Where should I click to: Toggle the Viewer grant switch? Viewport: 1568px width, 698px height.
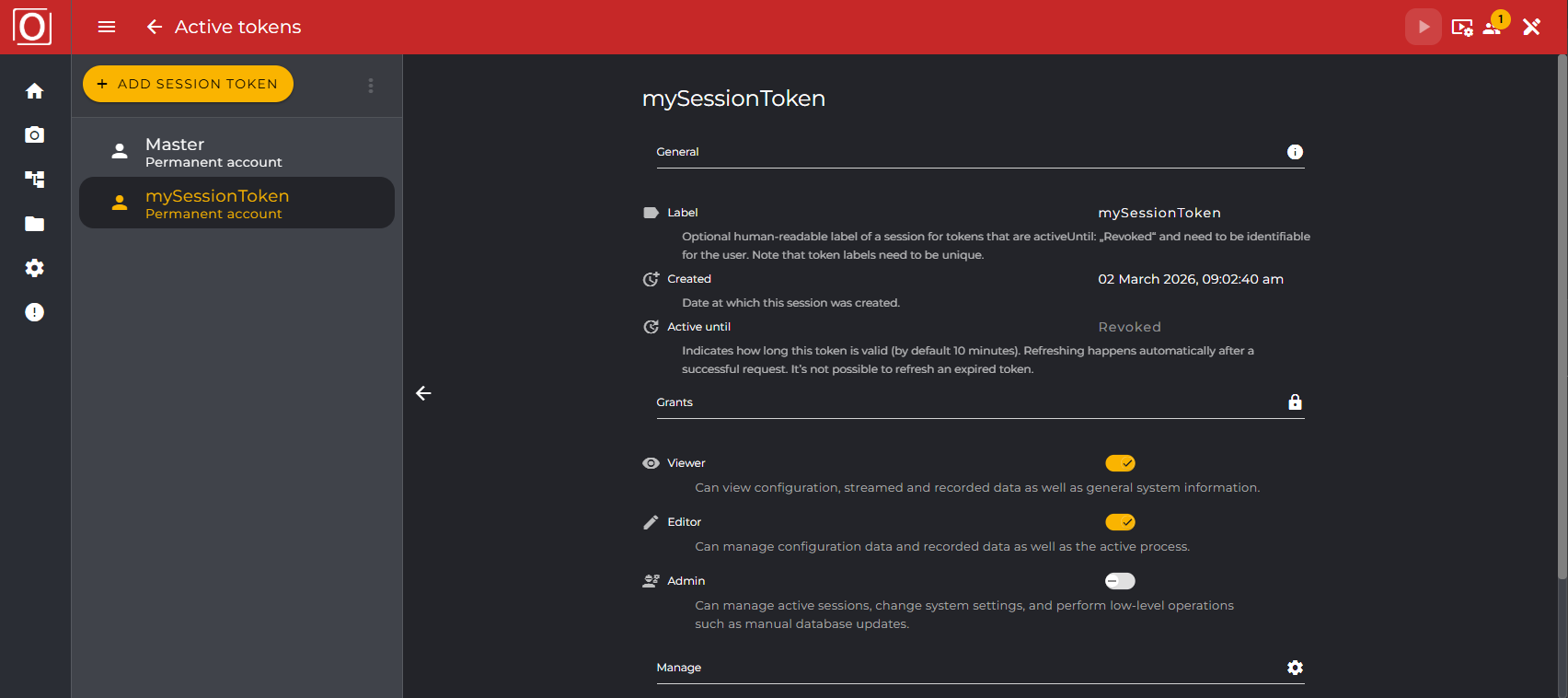[1120, 463]
